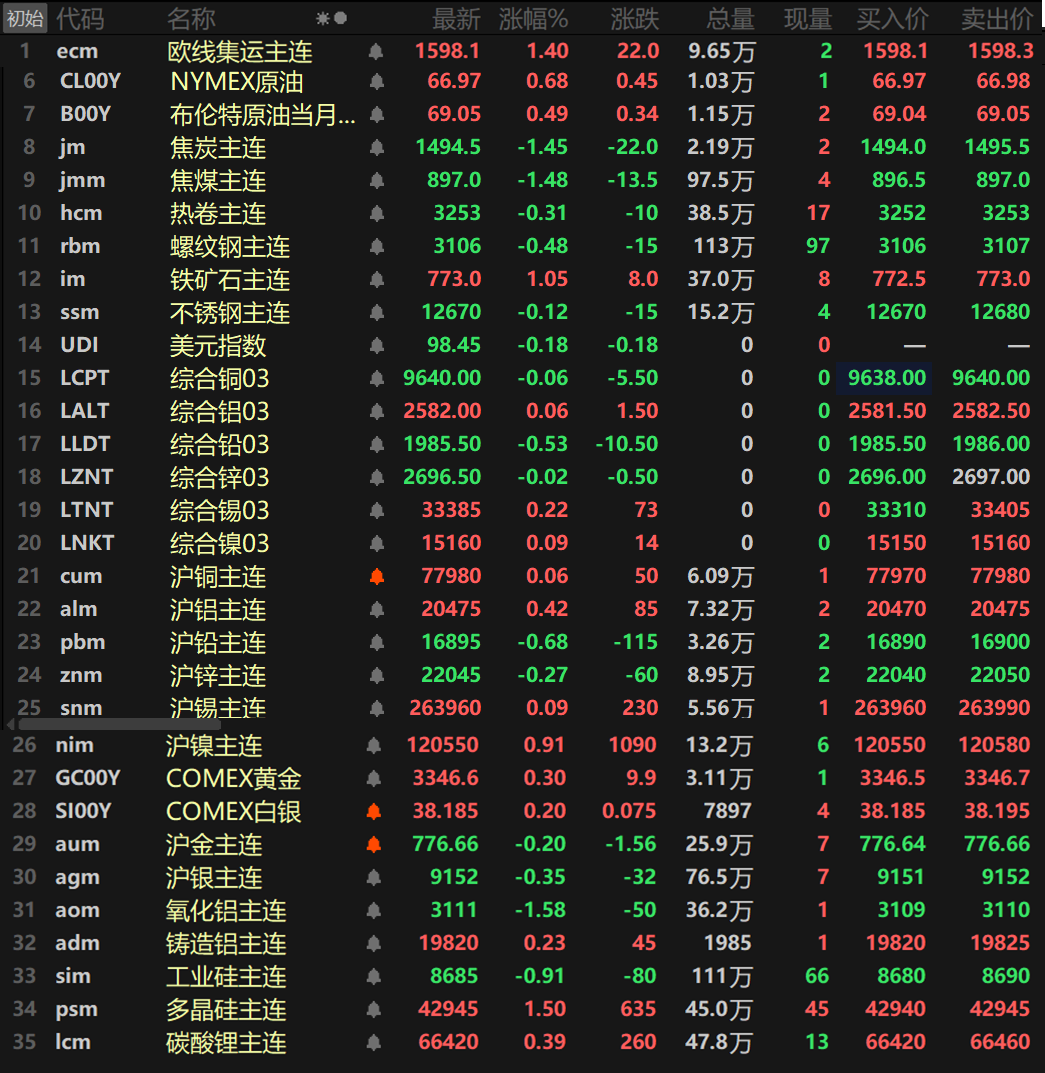Click the code cell SI00Y
This screenshot has width=1045, height=1073.
[83, 811]
